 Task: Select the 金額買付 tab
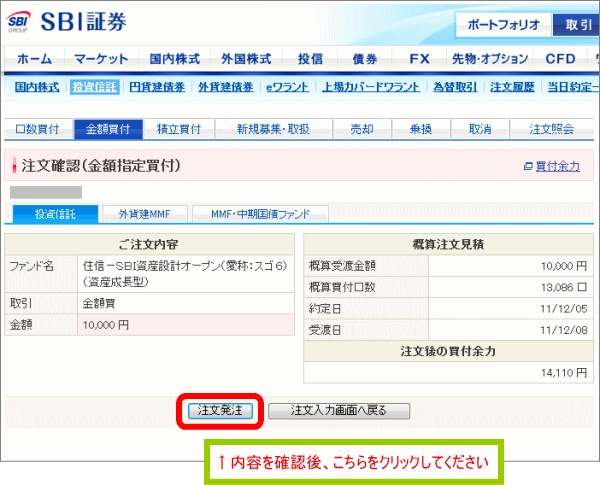pos(108,129)
